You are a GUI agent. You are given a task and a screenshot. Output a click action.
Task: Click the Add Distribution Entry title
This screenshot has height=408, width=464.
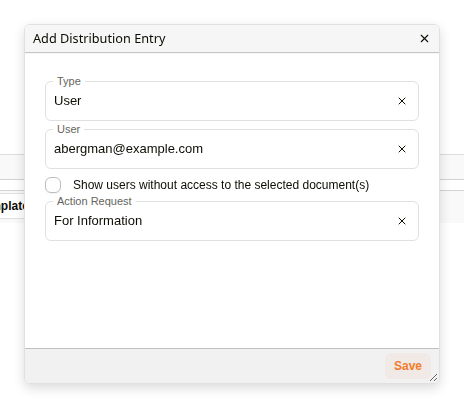[x=99, y=39]
